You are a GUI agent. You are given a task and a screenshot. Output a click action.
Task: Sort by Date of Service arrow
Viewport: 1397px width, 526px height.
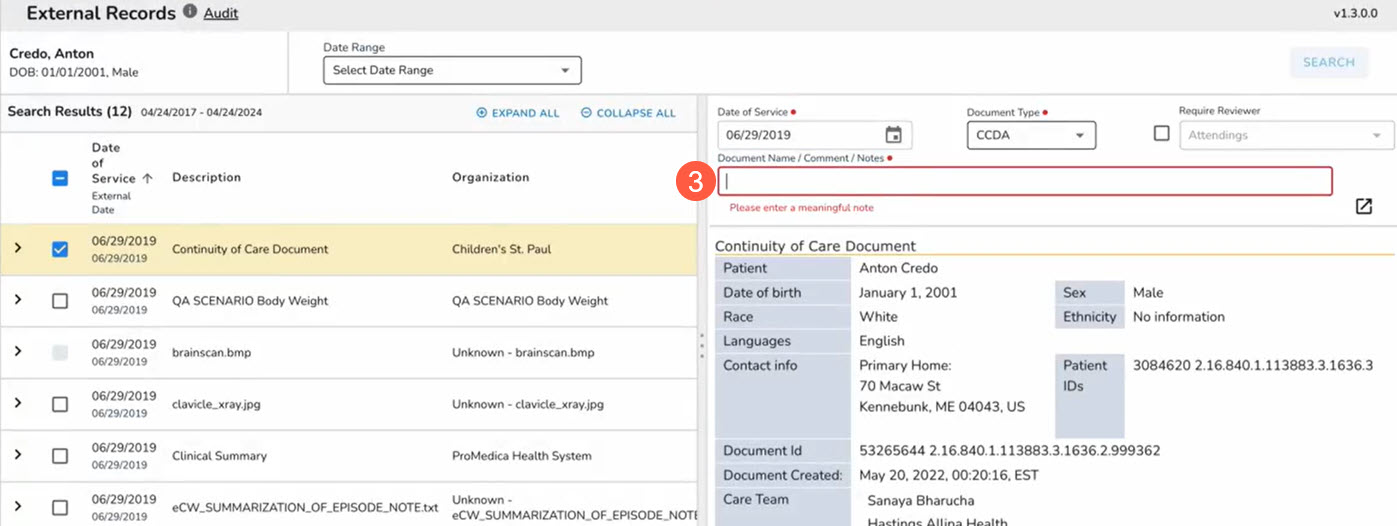pyautogui.click(x=148, y=179)
